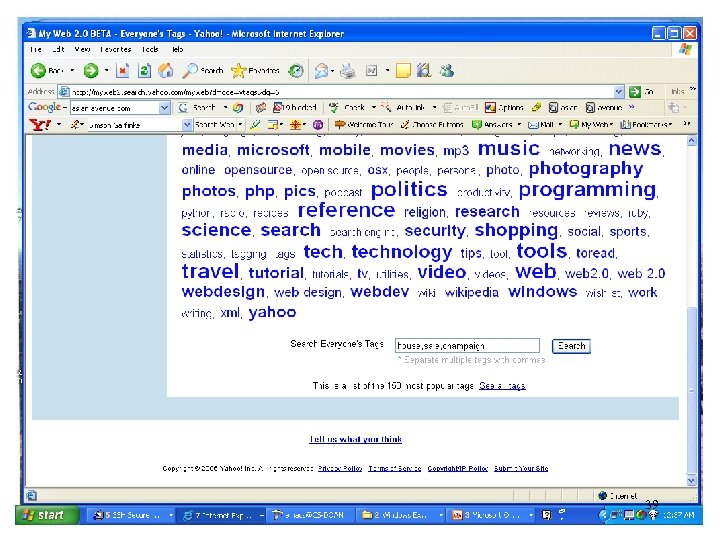Click the spell Check button

point(348,107)
